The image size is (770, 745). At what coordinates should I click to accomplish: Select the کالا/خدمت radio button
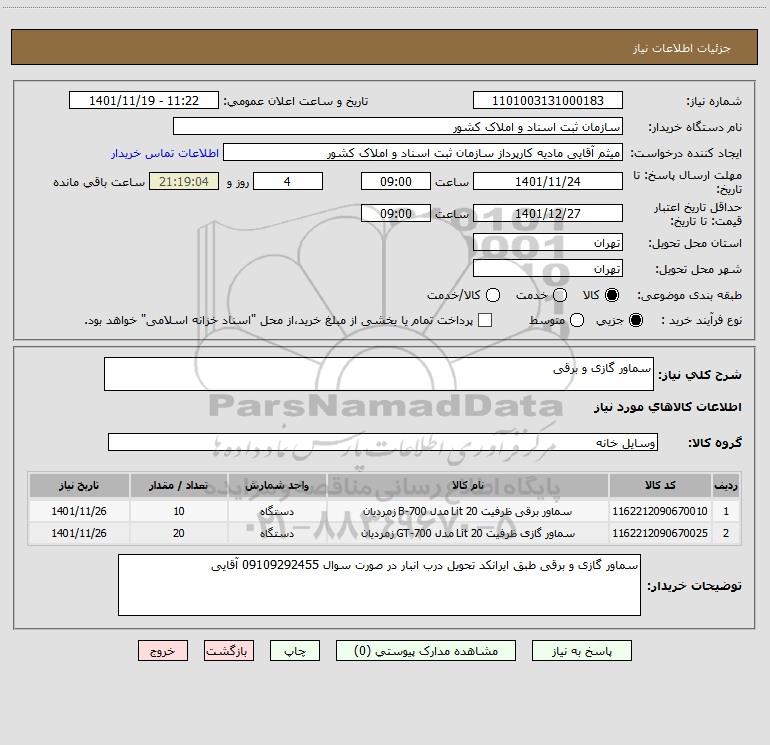[493, 295]
